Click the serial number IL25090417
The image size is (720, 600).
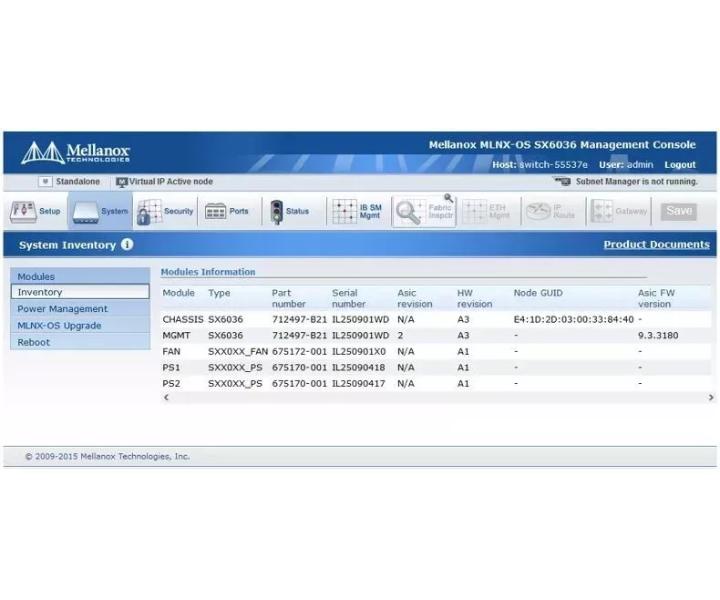click(x=358, y=383)
